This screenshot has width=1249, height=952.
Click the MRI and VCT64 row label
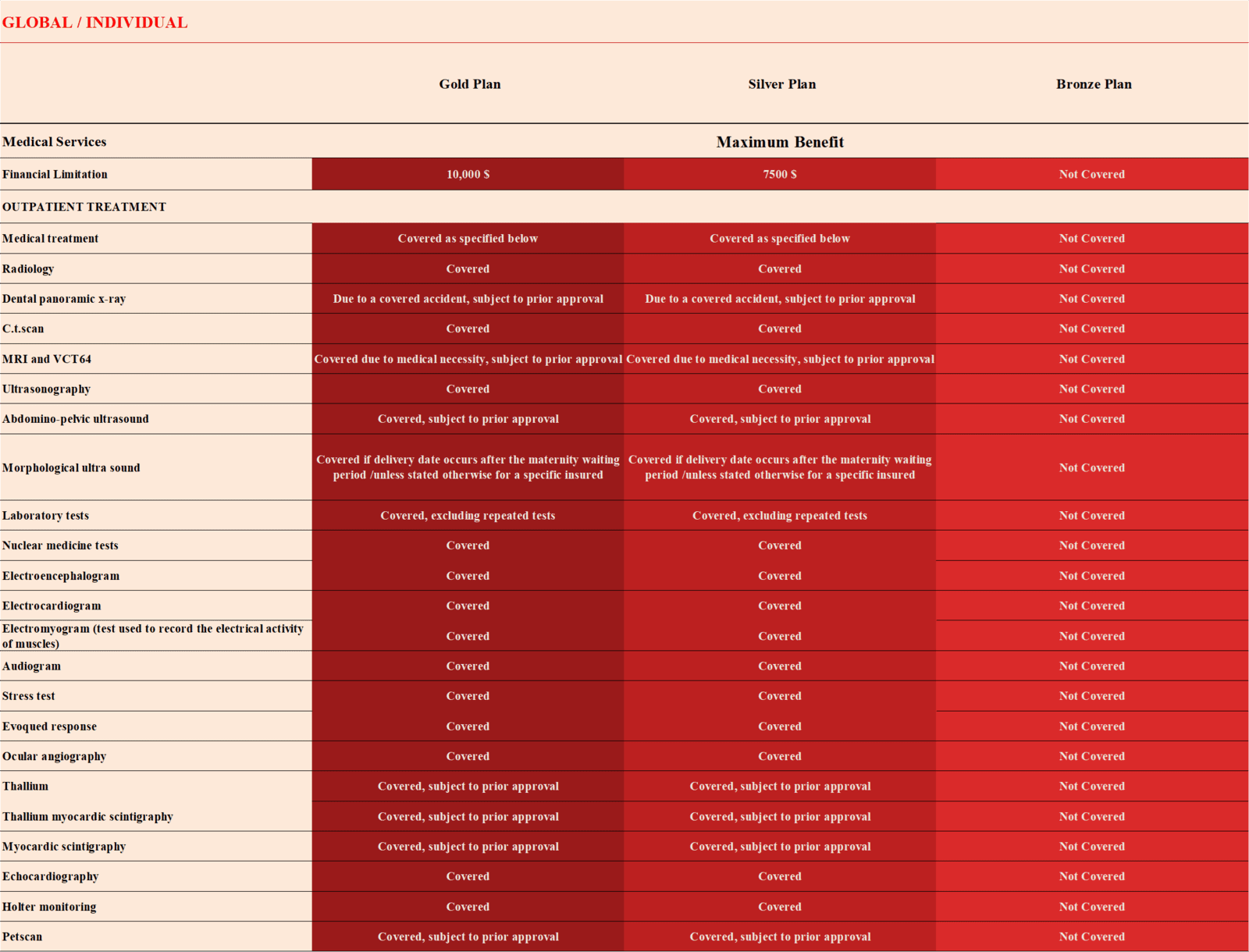coord(47,359)
